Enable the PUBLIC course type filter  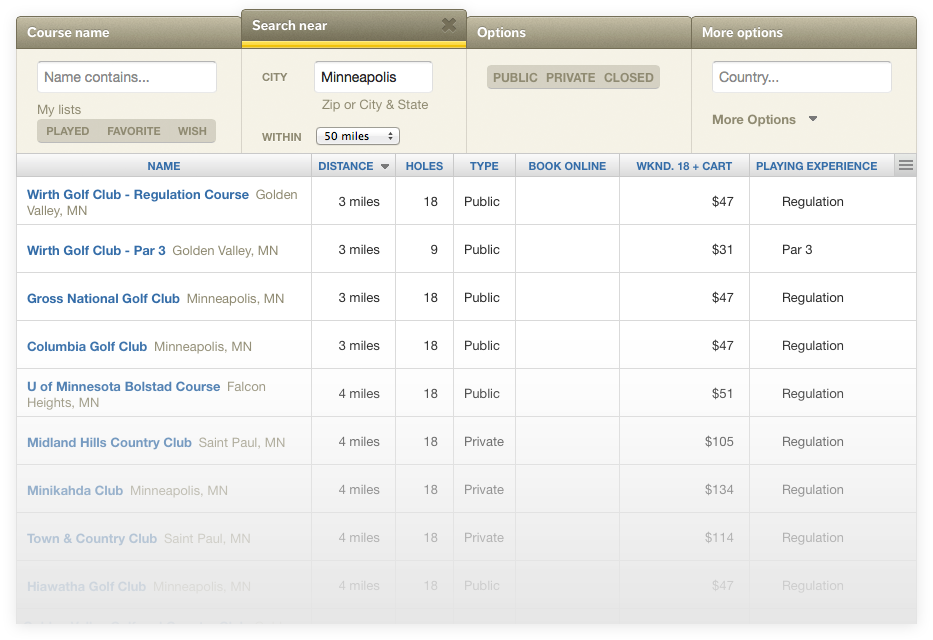(x=515, y=76)
